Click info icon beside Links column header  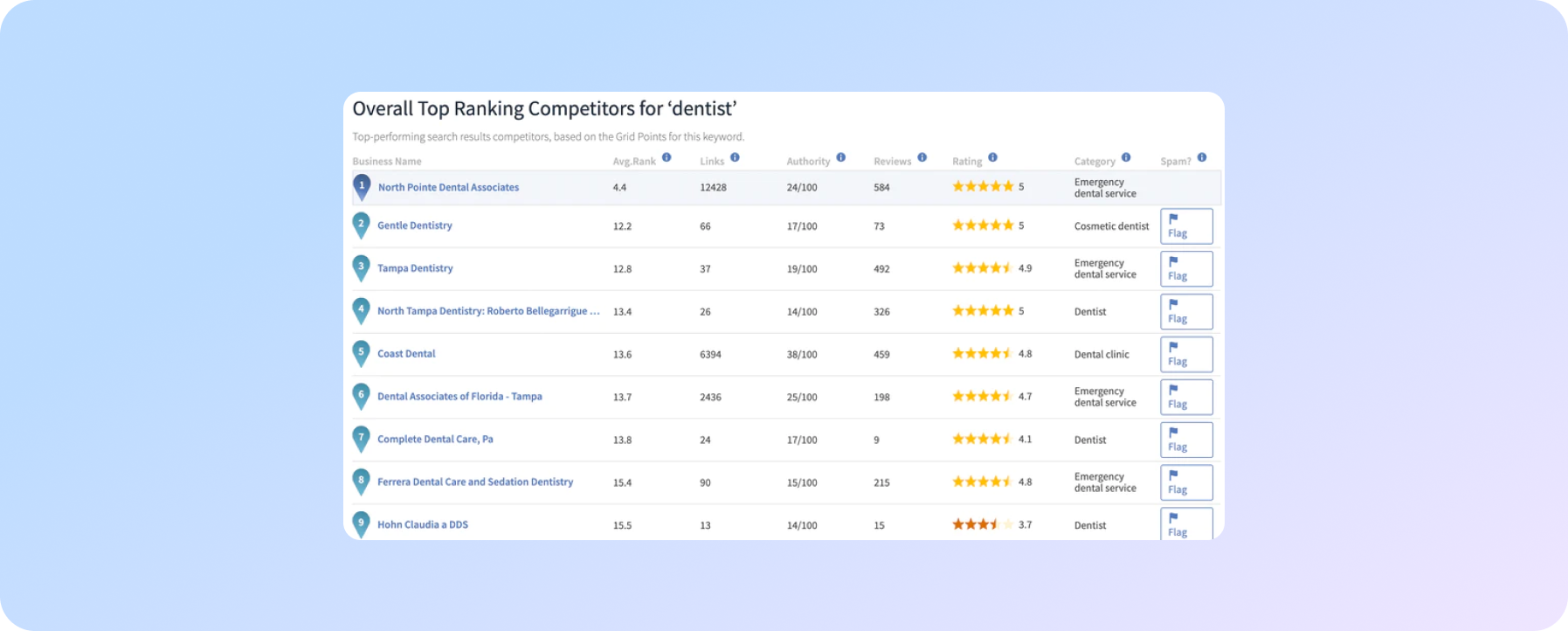click(x=735, y=158)
